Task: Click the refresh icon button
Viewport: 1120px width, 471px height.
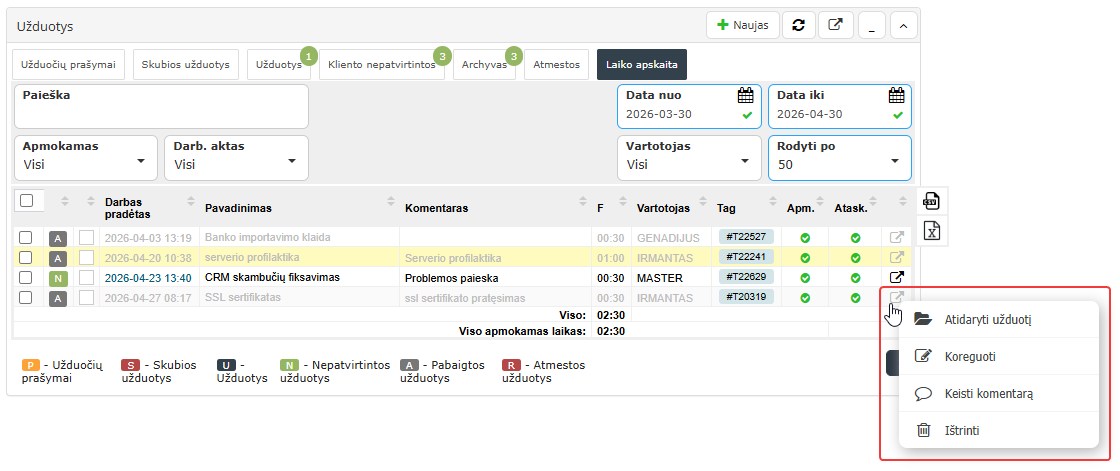Action: click(799, 25)
